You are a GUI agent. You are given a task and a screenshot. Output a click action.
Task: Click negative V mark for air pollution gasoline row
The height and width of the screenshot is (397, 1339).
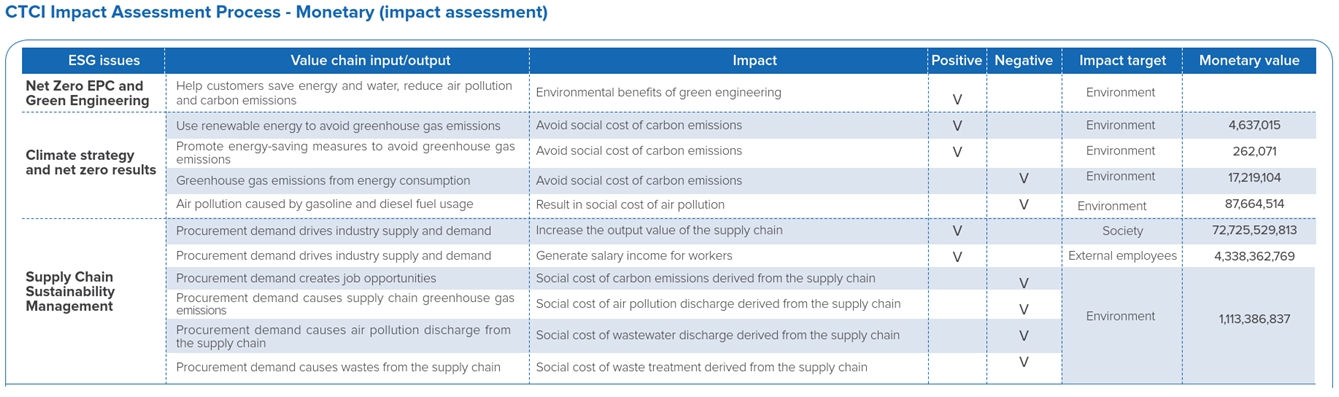pos(1024,204)
